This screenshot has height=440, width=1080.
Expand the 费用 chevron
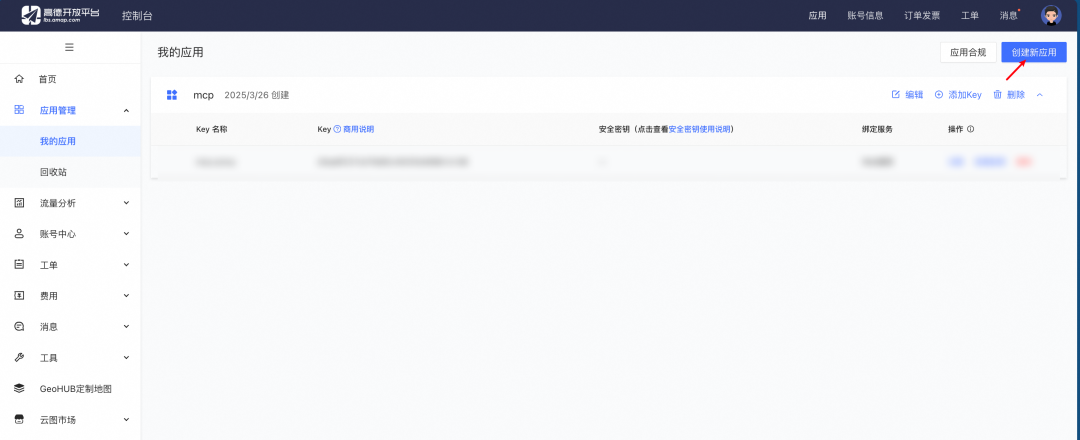tap(127, 296)
